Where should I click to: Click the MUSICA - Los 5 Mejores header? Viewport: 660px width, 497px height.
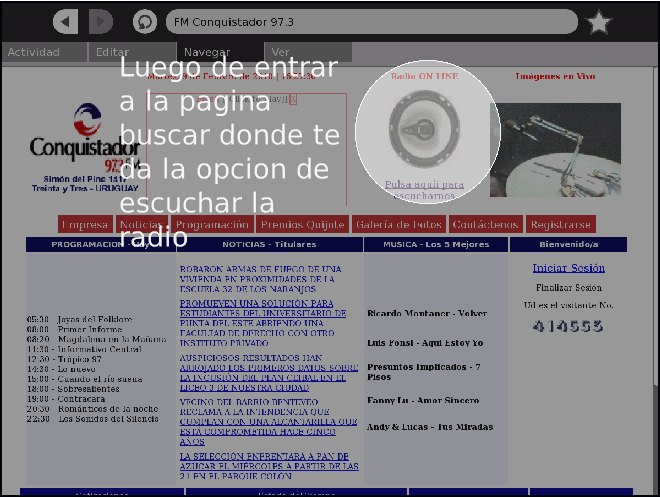coord(436,245)
